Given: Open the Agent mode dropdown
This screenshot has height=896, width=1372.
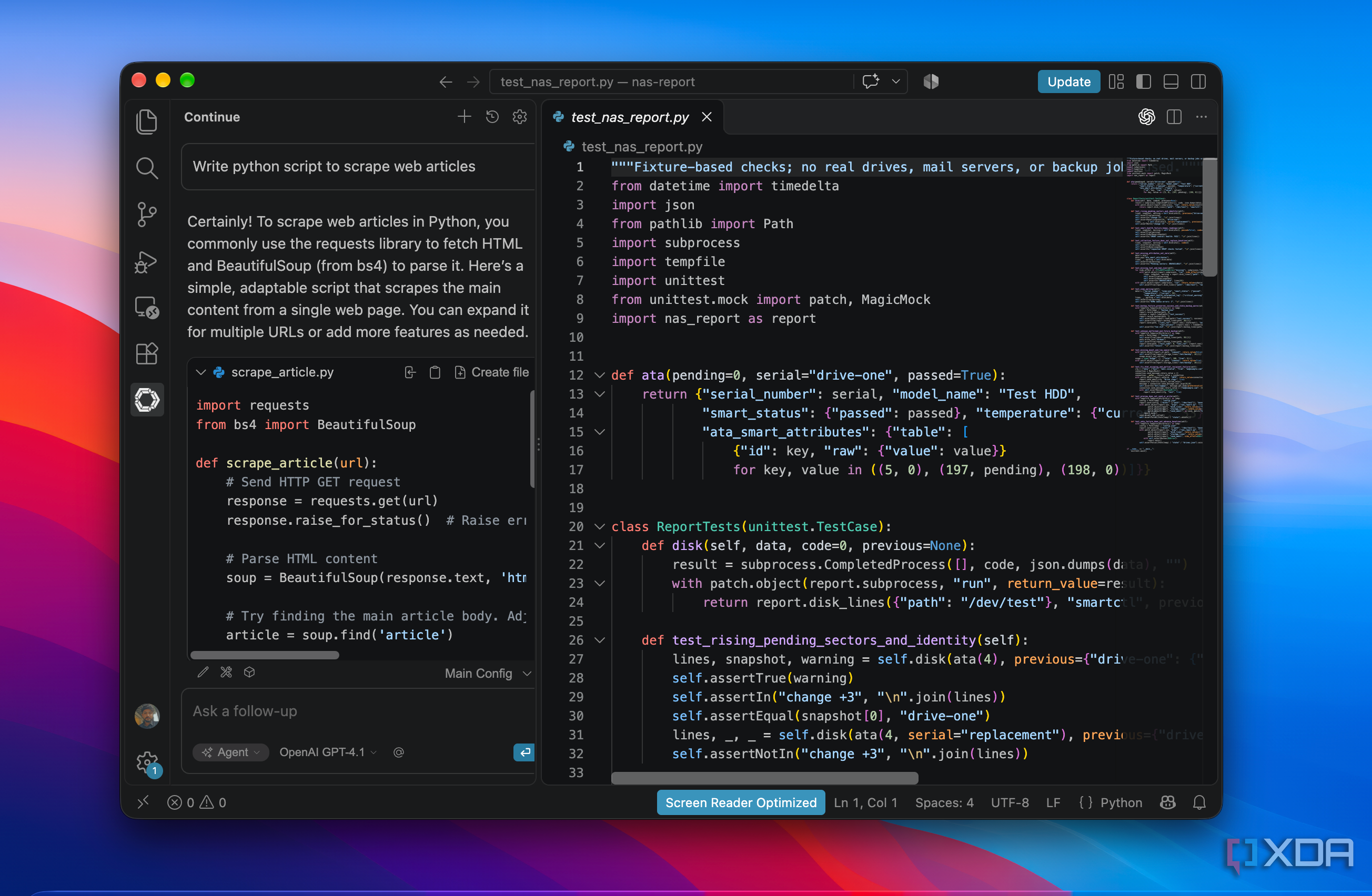Looking at the screenshot, I should coord(231,752).
